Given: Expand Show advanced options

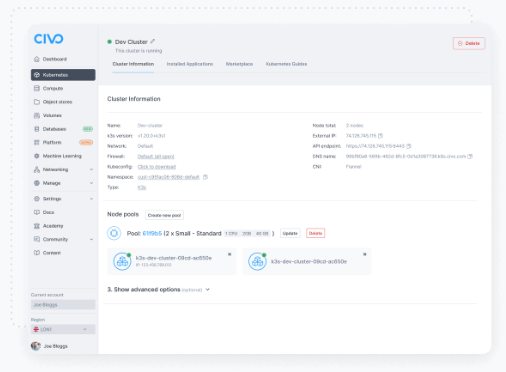Looking at the screenshot, I should [159, 289].
